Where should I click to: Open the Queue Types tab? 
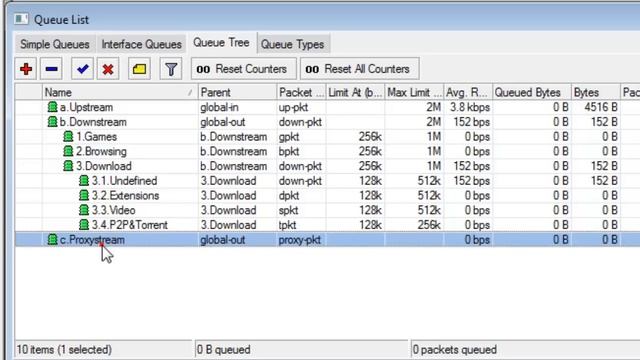pos(292,44)
